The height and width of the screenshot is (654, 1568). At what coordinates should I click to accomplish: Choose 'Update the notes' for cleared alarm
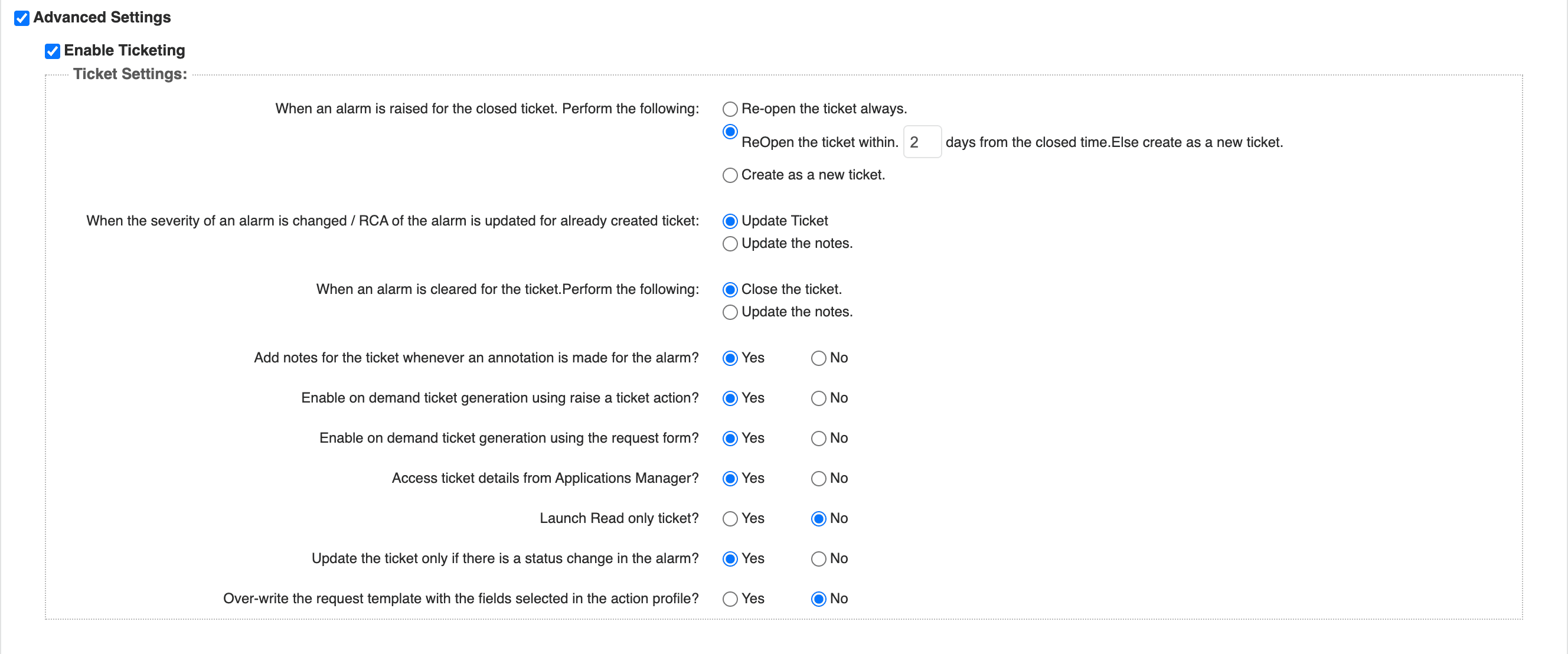tap(730, 312)
